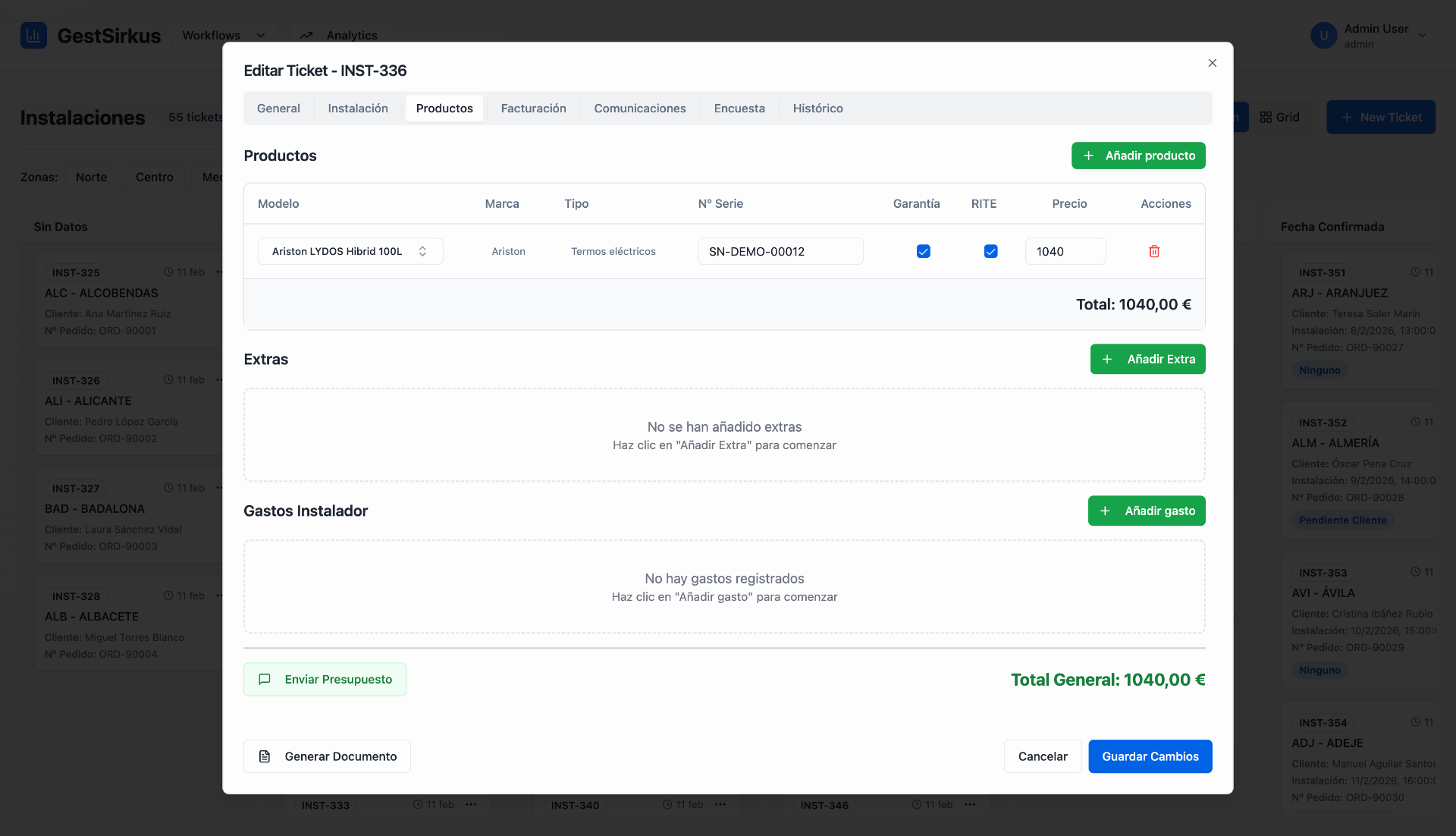The width and height of the screenshot is (1456, 836).
Task: Close the Editar Ticket dialog
Action: point(1212,63)
